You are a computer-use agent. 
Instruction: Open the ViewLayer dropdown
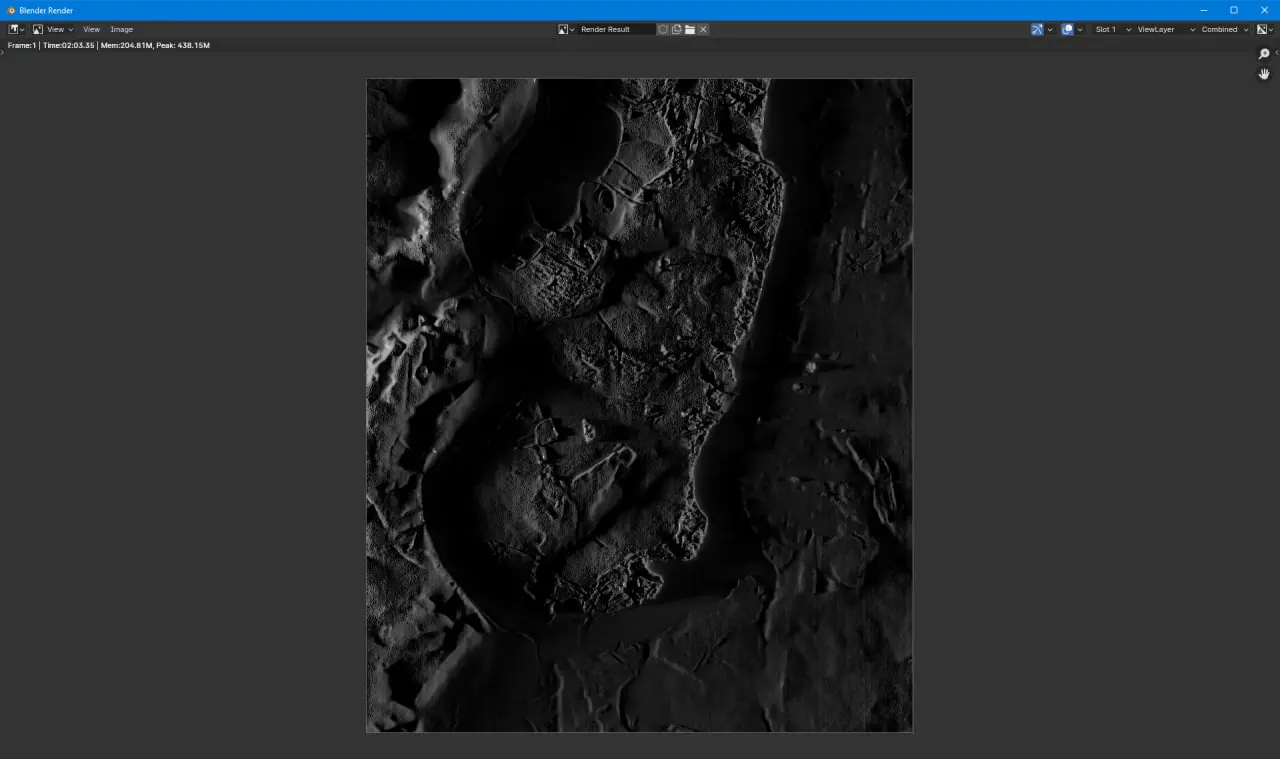click(x=1165, y=29)
